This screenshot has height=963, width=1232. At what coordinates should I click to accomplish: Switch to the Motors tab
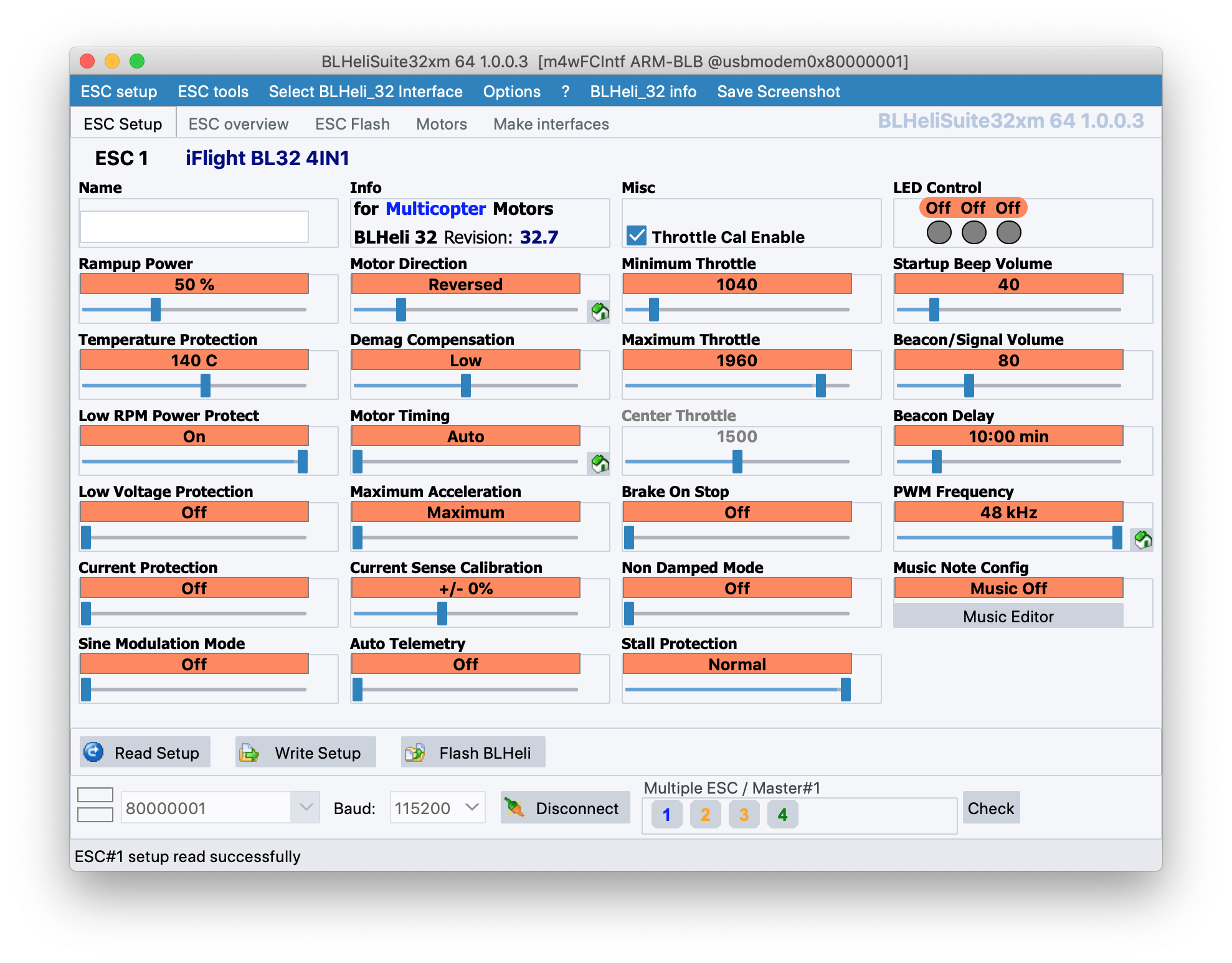tap(442, 124)
